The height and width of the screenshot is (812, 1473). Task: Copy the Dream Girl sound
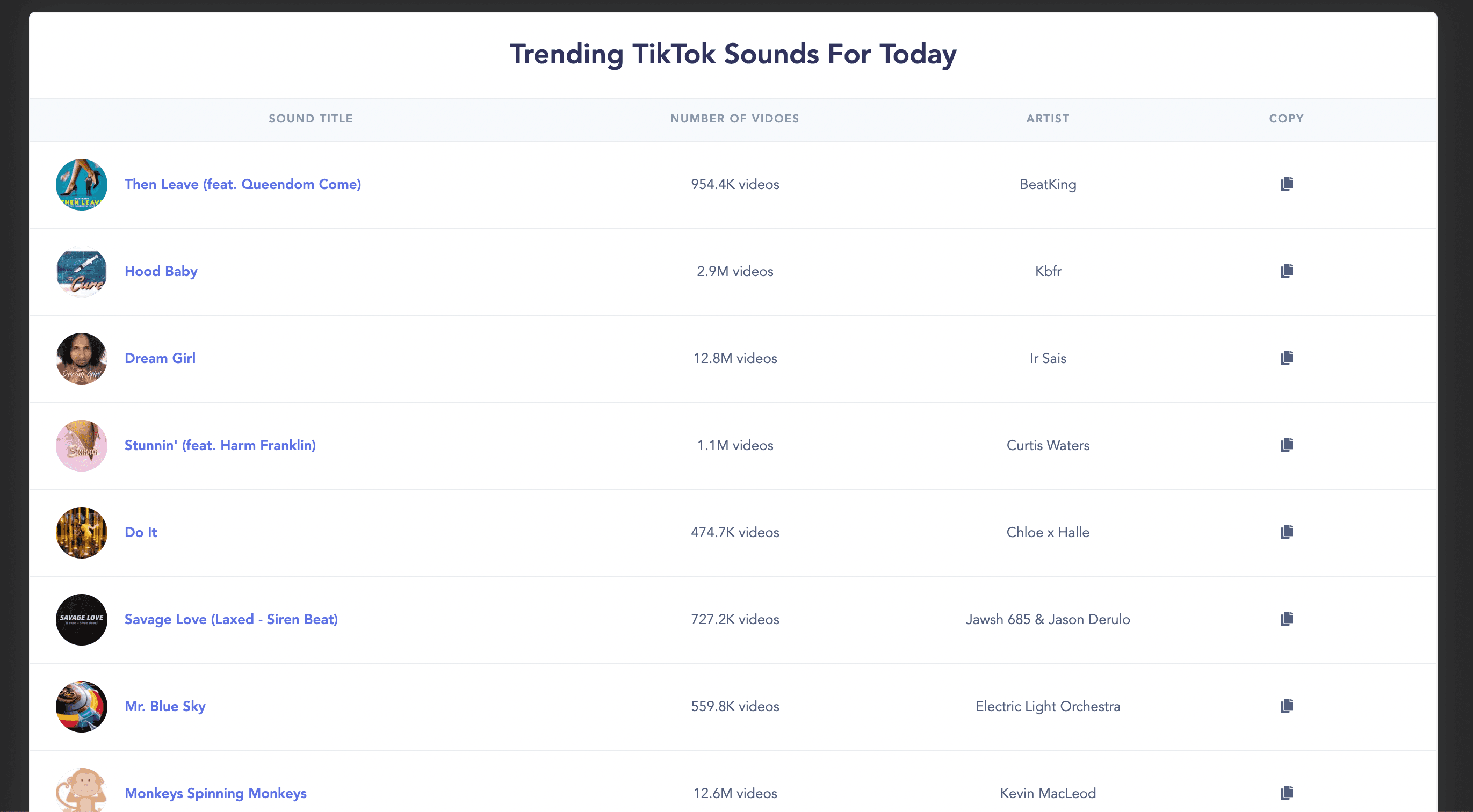tap(1287, 357)
